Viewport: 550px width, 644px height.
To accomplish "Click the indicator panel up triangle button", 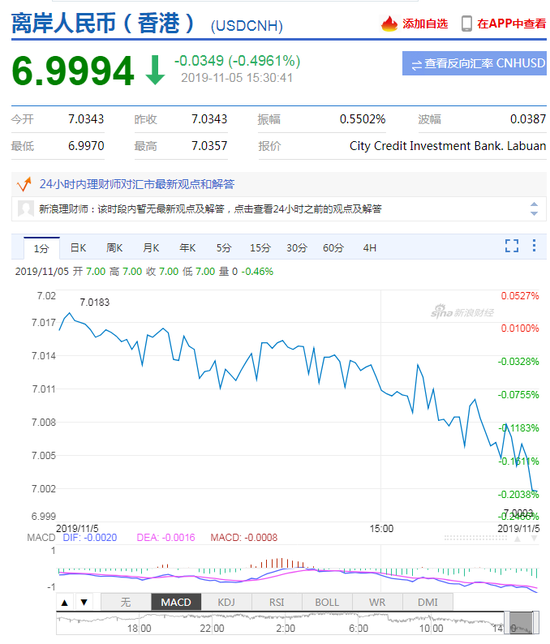I will point(64,603).
